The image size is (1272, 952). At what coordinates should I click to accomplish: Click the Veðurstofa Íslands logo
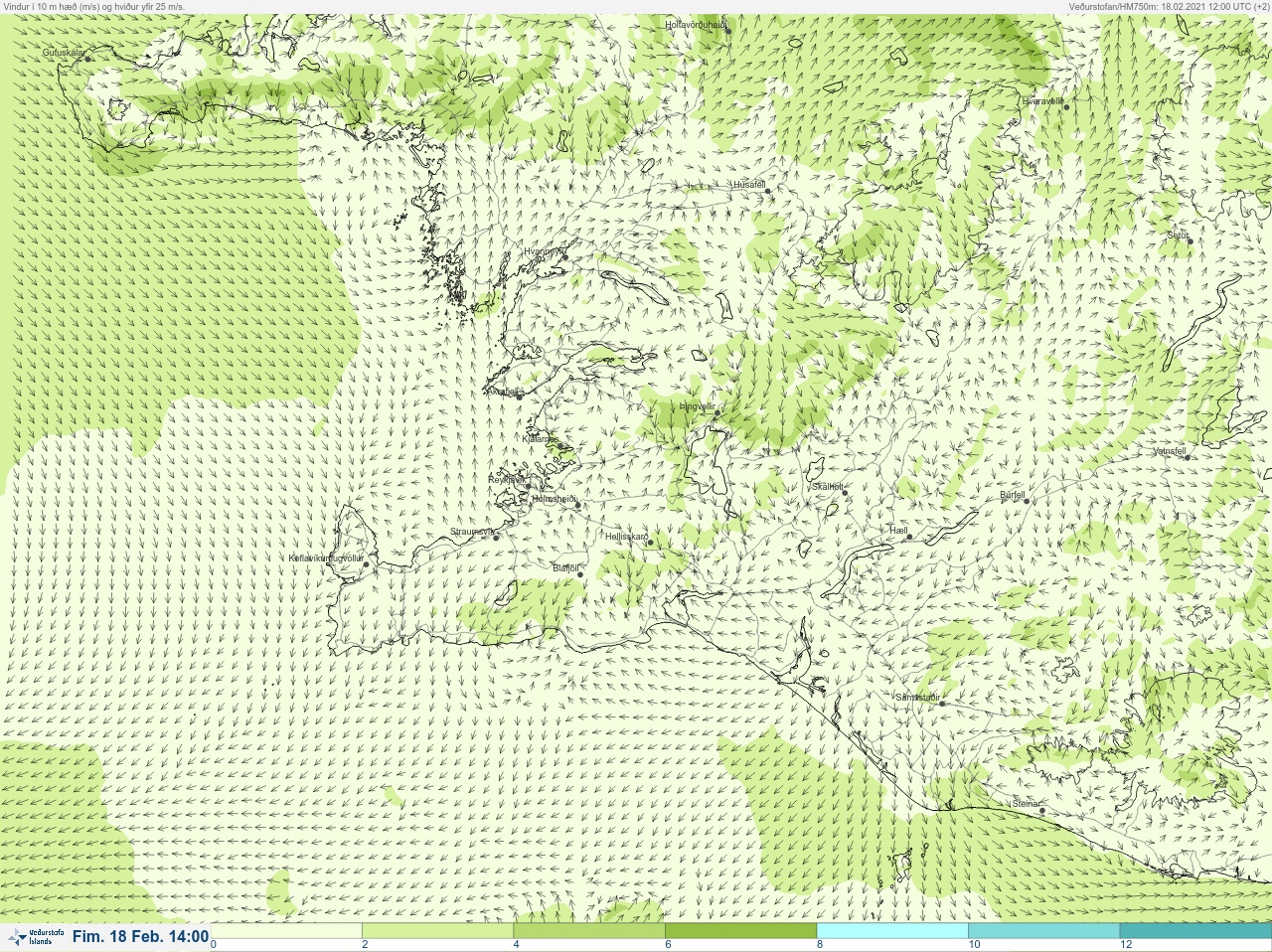[35, 937]
